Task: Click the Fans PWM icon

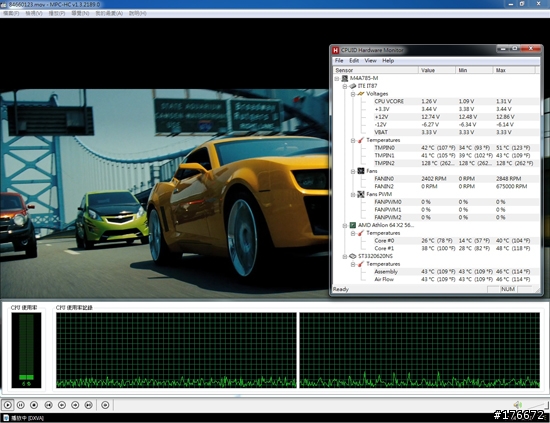Action: point(361,194)
